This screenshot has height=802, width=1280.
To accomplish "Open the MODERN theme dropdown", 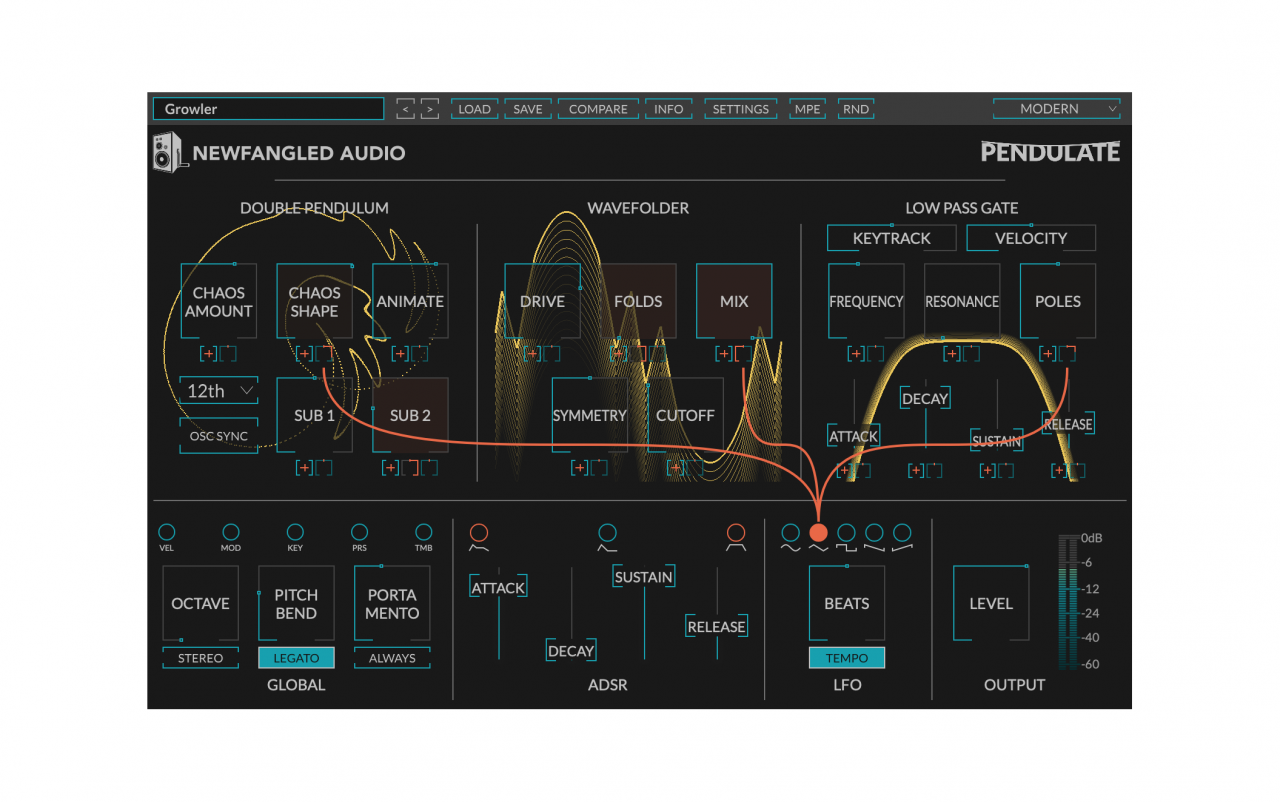I will point(1056,109).
